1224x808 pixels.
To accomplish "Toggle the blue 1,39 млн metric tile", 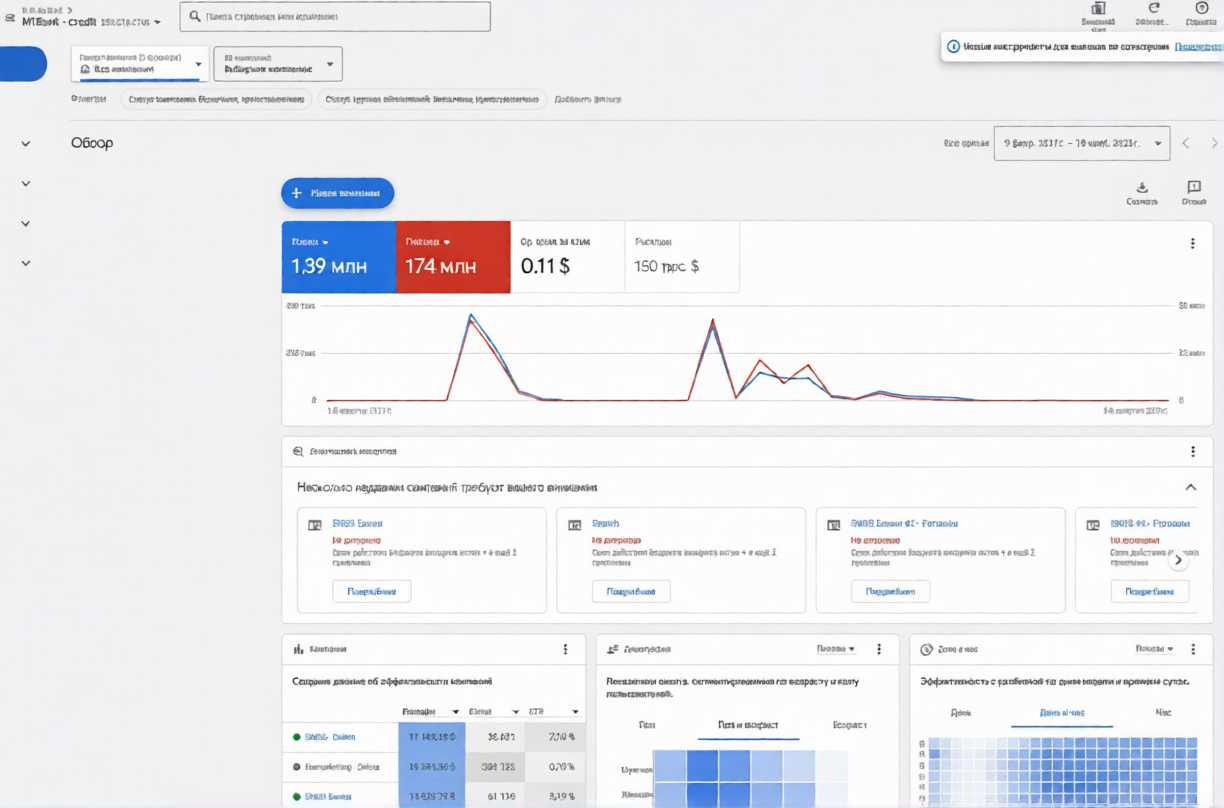I will click(x=338, y=257).
